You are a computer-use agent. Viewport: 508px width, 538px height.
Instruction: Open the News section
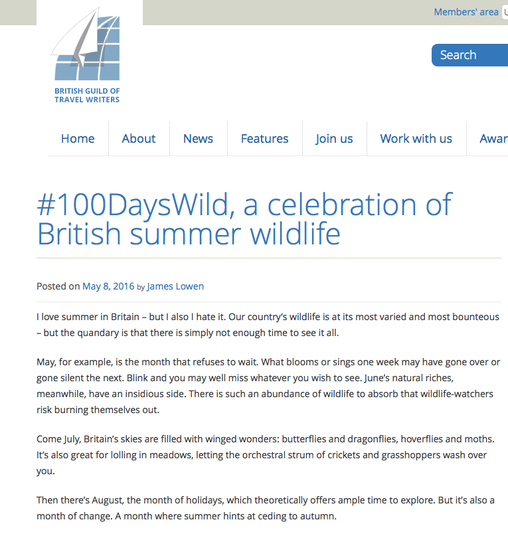click(x=198, y=139)
